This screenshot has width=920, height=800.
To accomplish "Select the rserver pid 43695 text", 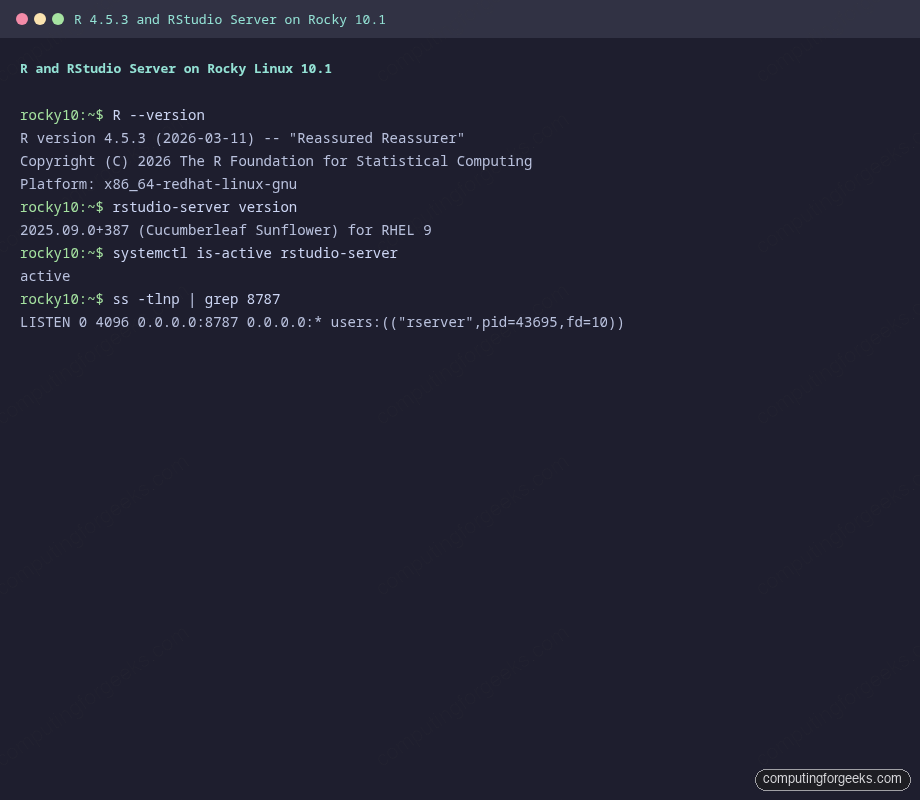I will 512,322.
